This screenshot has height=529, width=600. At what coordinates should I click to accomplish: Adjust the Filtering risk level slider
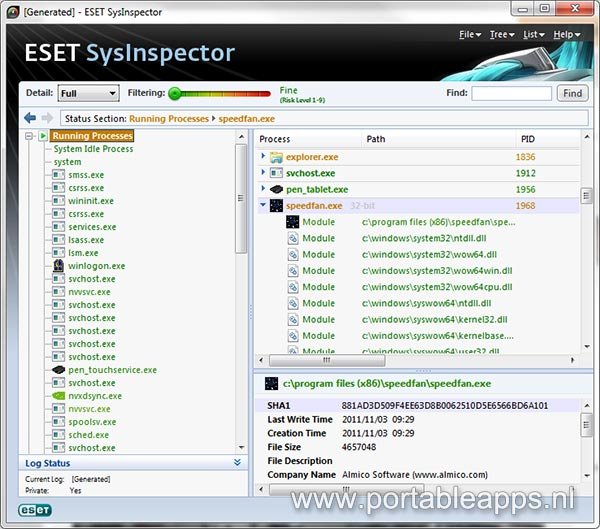coord(175,93)
